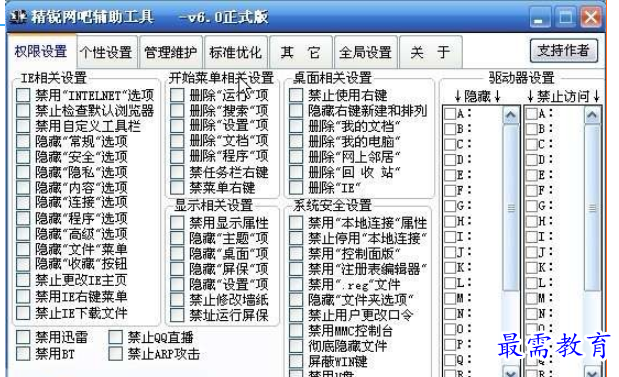Check 禁用IE右键菜单
619x377 pixels.
pos(23,296)
